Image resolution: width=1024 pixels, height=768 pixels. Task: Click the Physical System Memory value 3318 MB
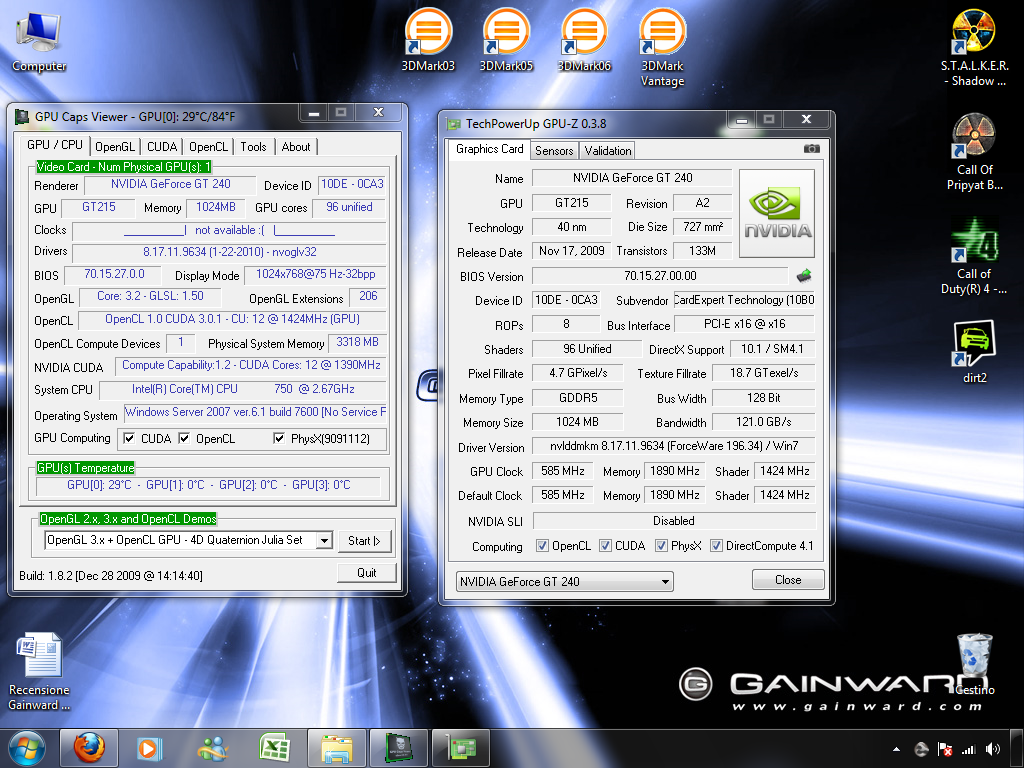pos(357,342)
